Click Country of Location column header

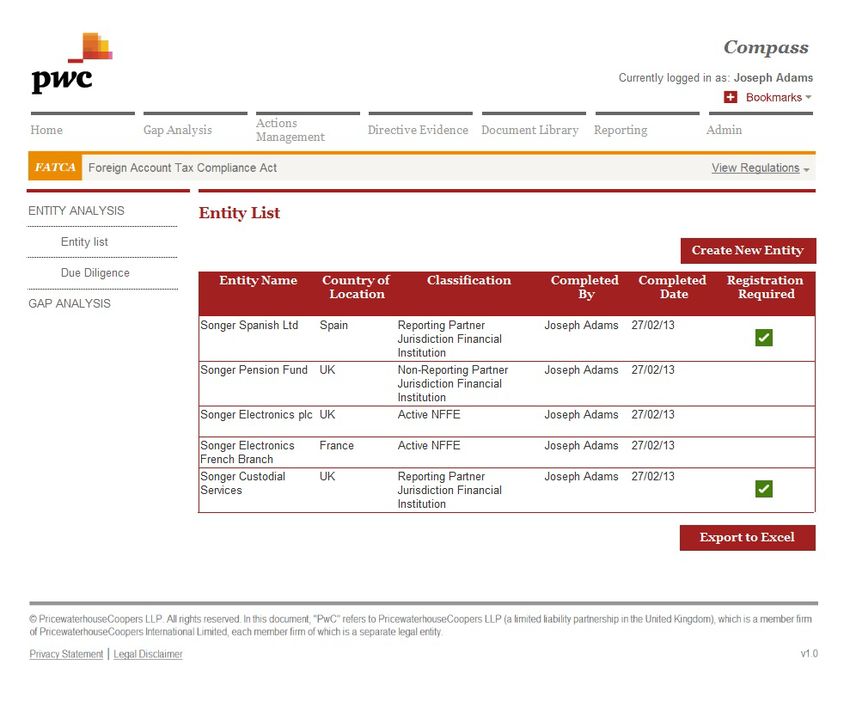(356, 287)
